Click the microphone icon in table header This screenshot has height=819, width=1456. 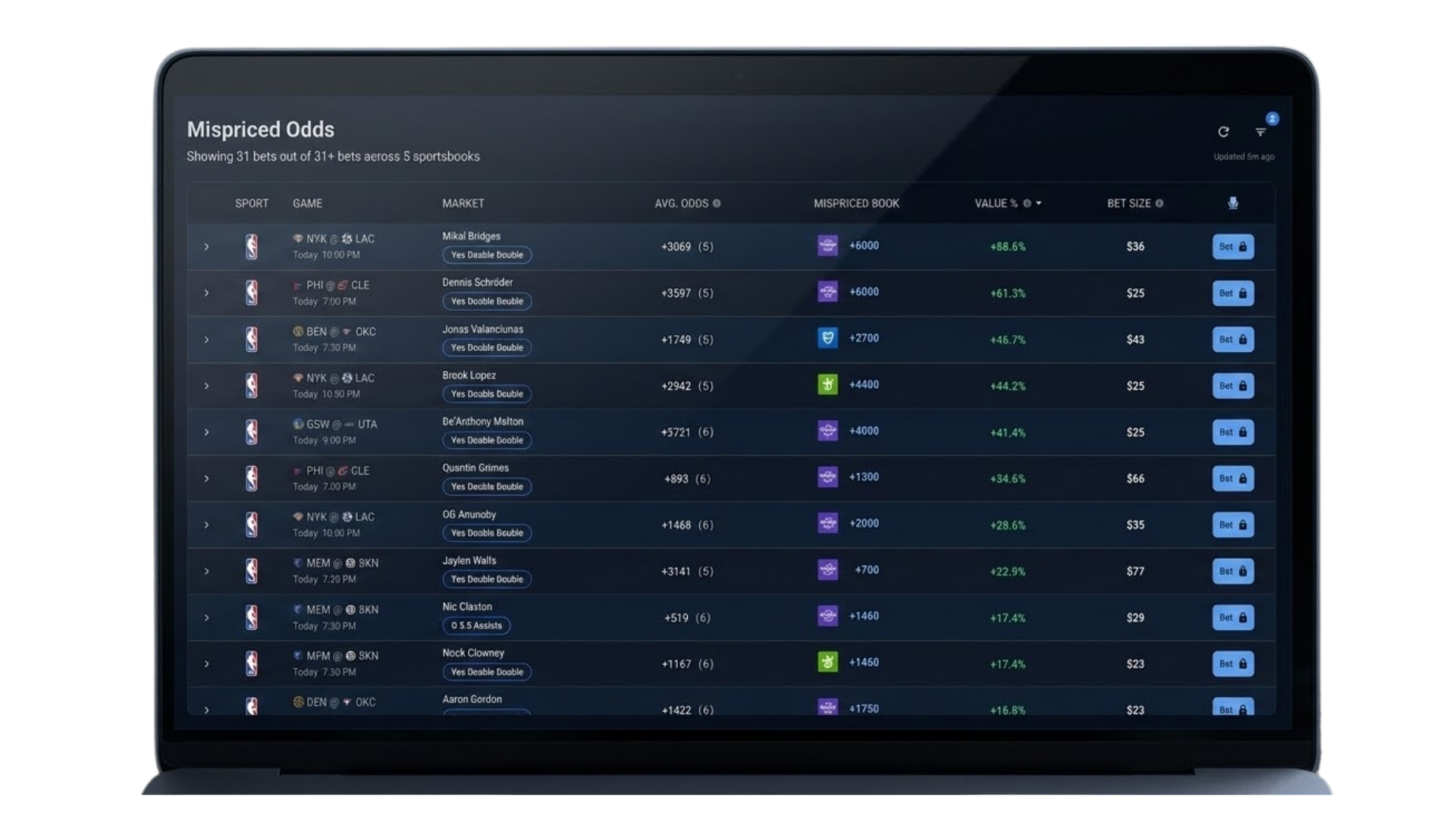coord(1233,203)
